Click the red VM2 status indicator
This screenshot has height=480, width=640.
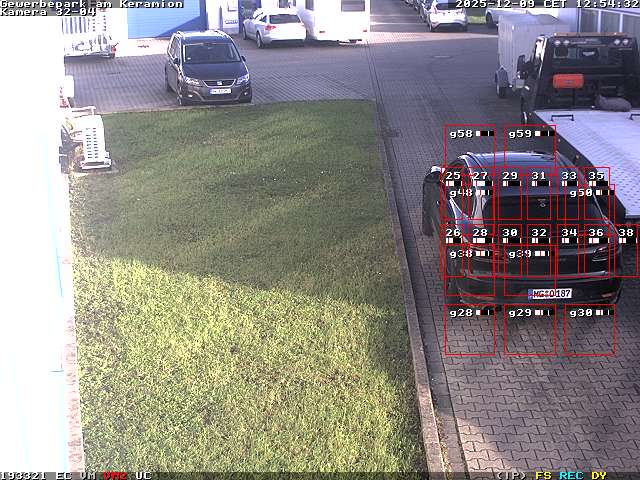(115, 475)
